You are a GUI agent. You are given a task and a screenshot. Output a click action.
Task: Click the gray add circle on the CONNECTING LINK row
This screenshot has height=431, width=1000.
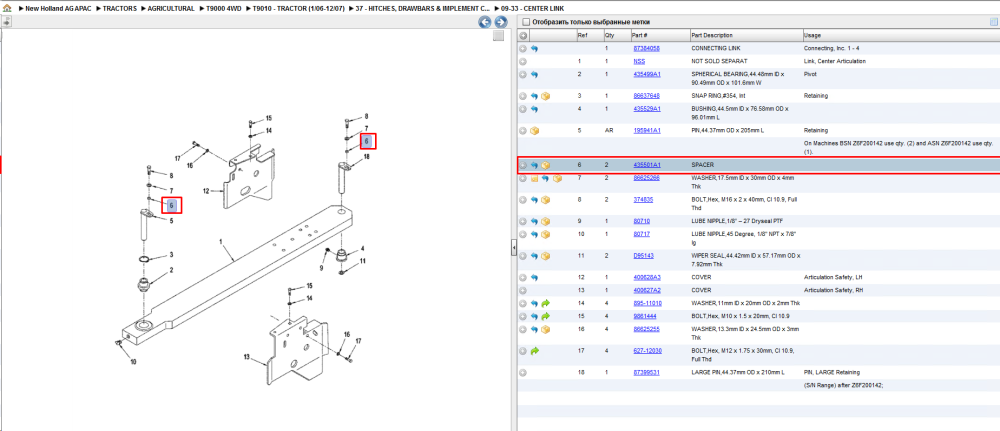(523, 48)
